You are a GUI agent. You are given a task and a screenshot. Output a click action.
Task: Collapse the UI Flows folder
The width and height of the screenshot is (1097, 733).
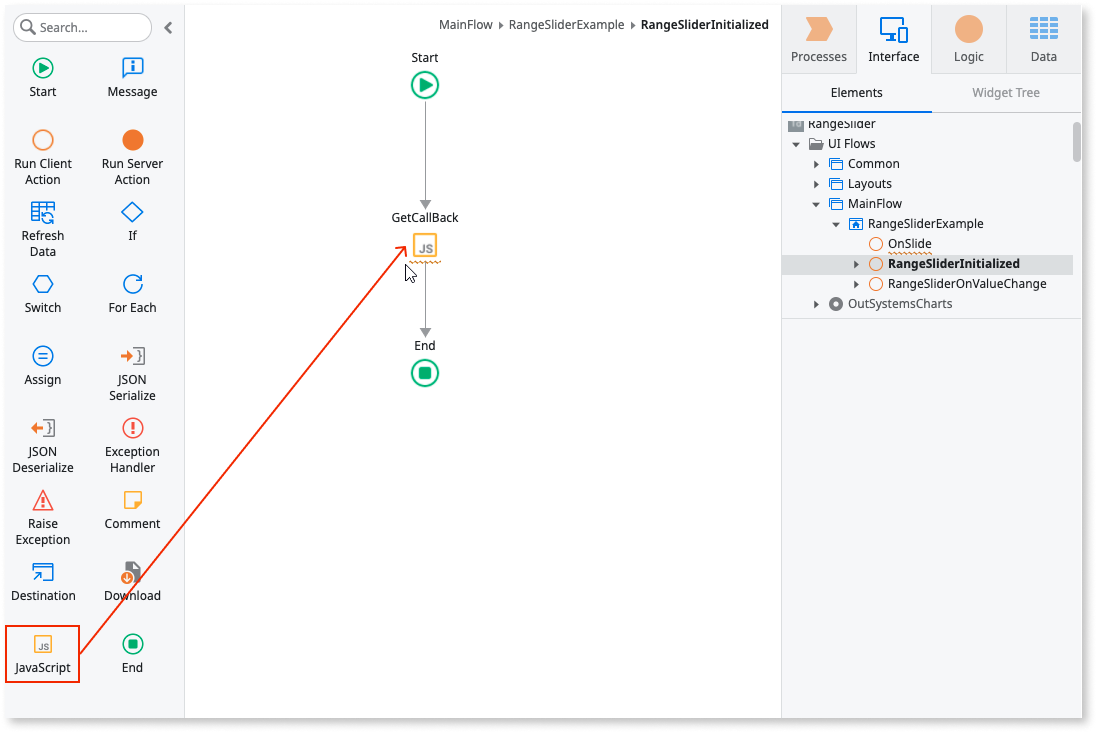click(x=796, y=143)
